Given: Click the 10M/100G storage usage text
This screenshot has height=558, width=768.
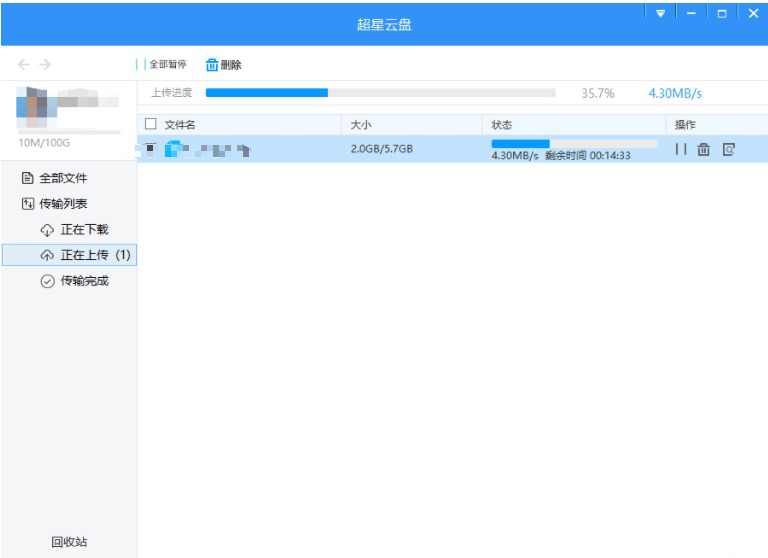Looking at the screenshot, I should (x=44, y=143).
